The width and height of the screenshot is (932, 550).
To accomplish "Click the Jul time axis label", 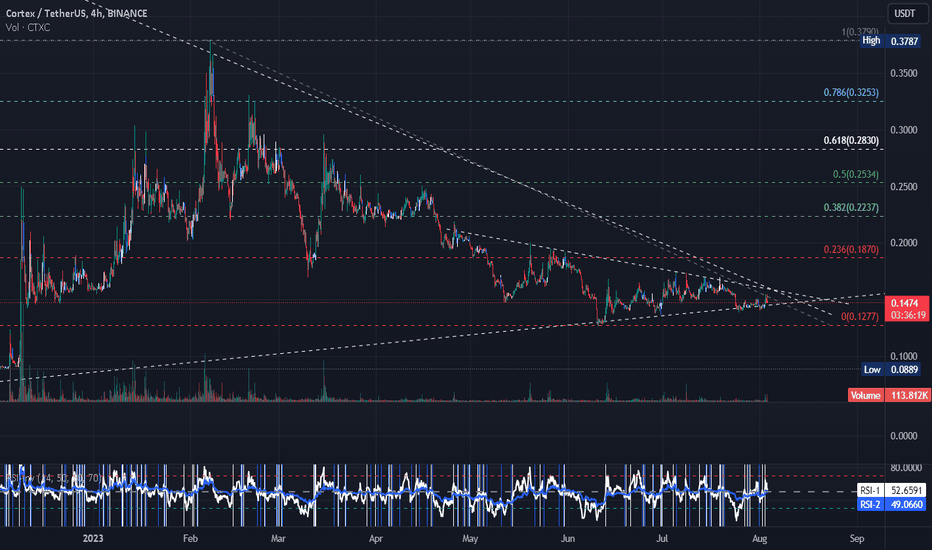I will 662,539.
